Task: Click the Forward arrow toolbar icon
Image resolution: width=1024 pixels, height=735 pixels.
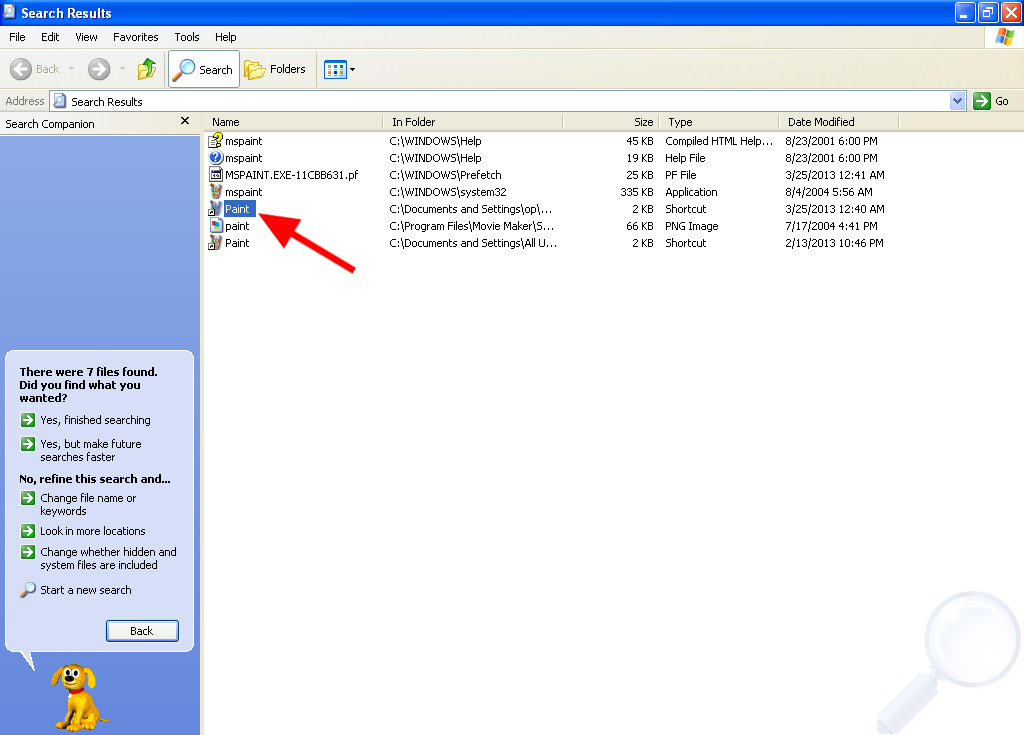Action: coord(99,69)
